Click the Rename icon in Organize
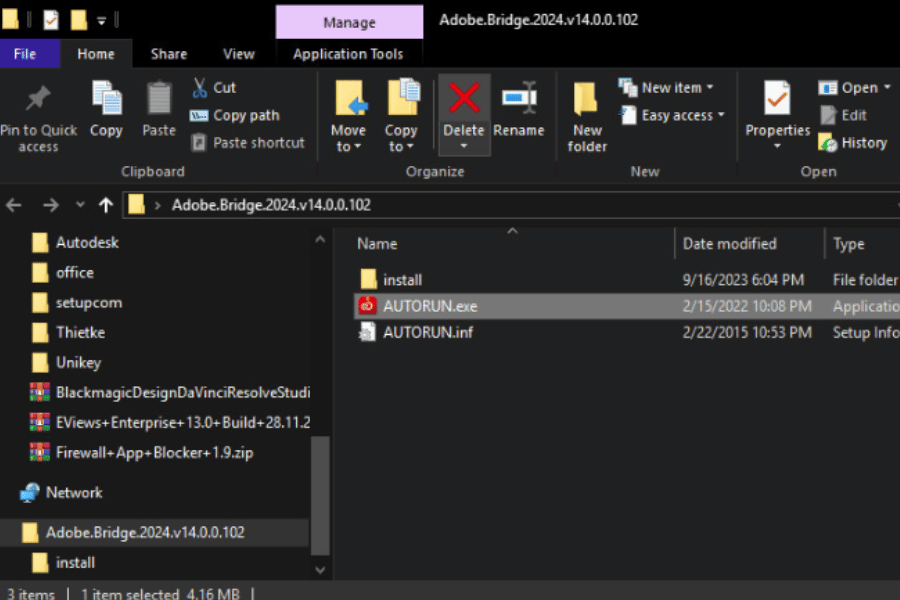 [x=519, y=99]
